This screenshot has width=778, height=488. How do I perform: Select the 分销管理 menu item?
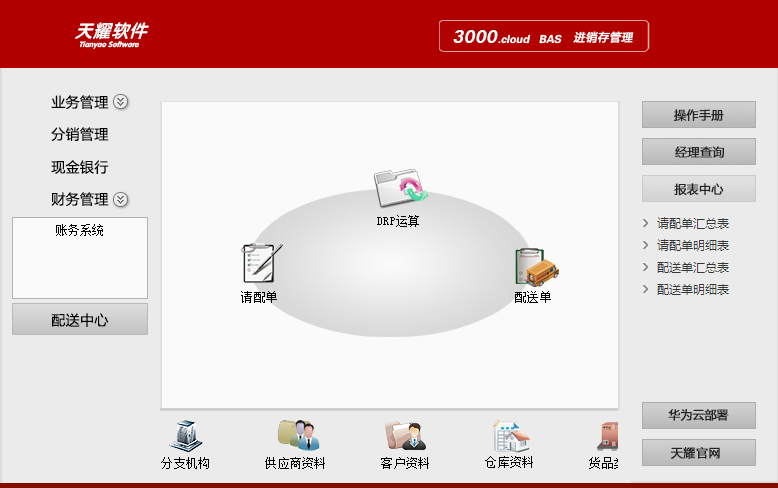tap(79, 134)
